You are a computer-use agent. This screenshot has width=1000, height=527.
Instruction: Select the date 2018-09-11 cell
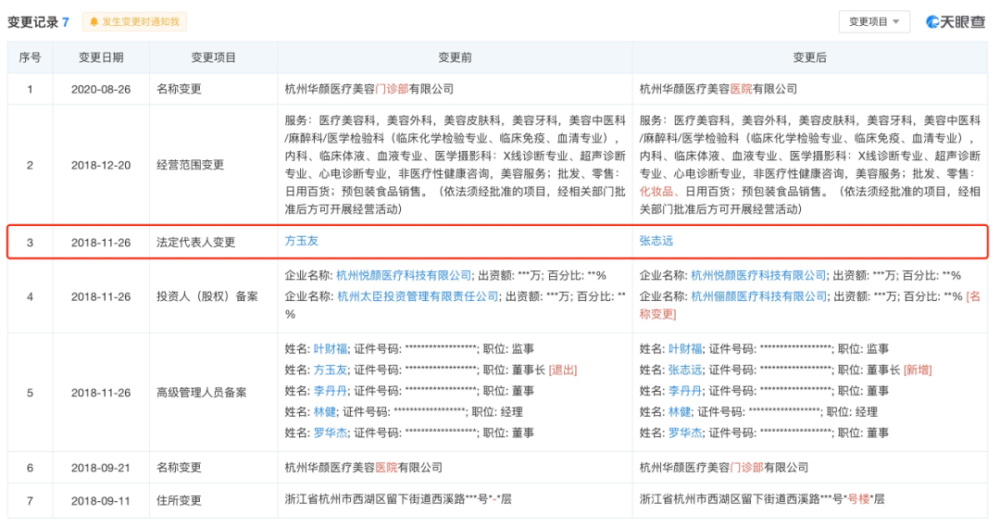click(x=101, y=501)
